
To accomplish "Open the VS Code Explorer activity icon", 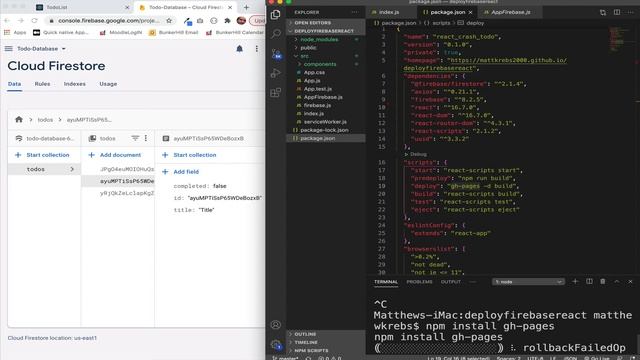I will [x=276, y=15].
